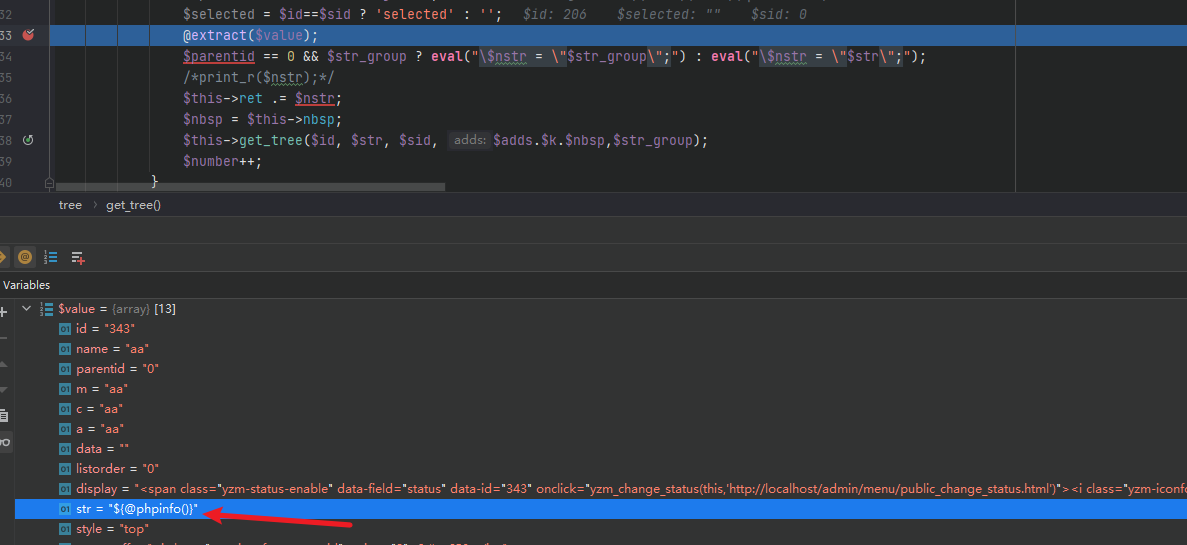Click the array type icon beside $value
The height and width of the screenshot is (545, 1187).
click(x=46, y=309)
